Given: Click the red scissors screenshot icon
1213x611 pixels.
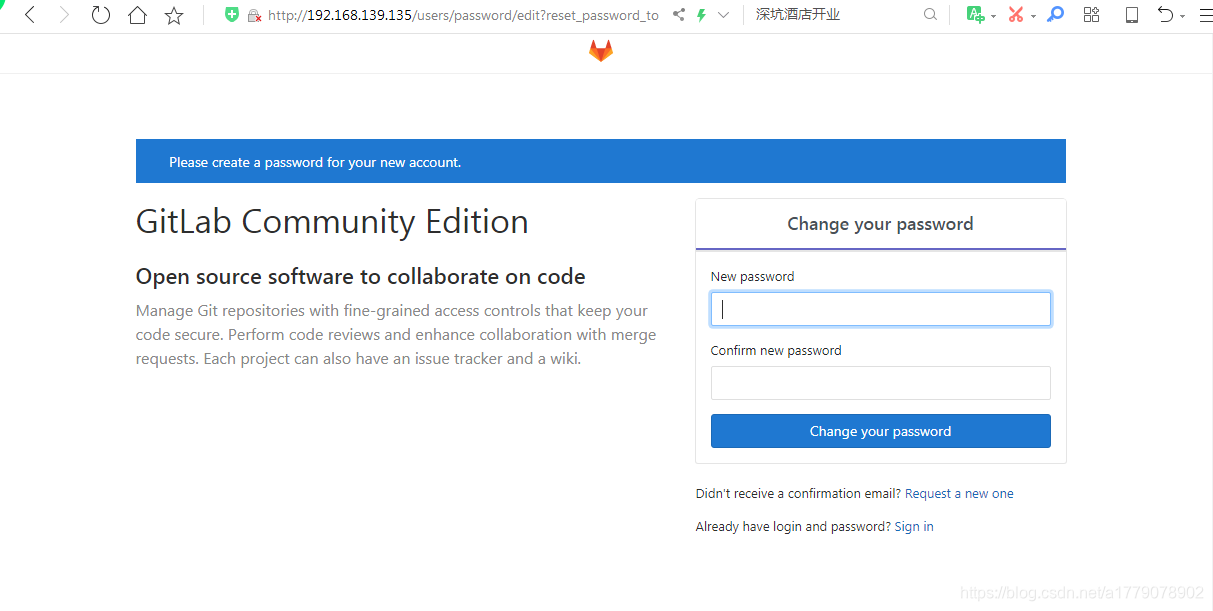Looking at the screenshot, I should [x=1016, y=15].
